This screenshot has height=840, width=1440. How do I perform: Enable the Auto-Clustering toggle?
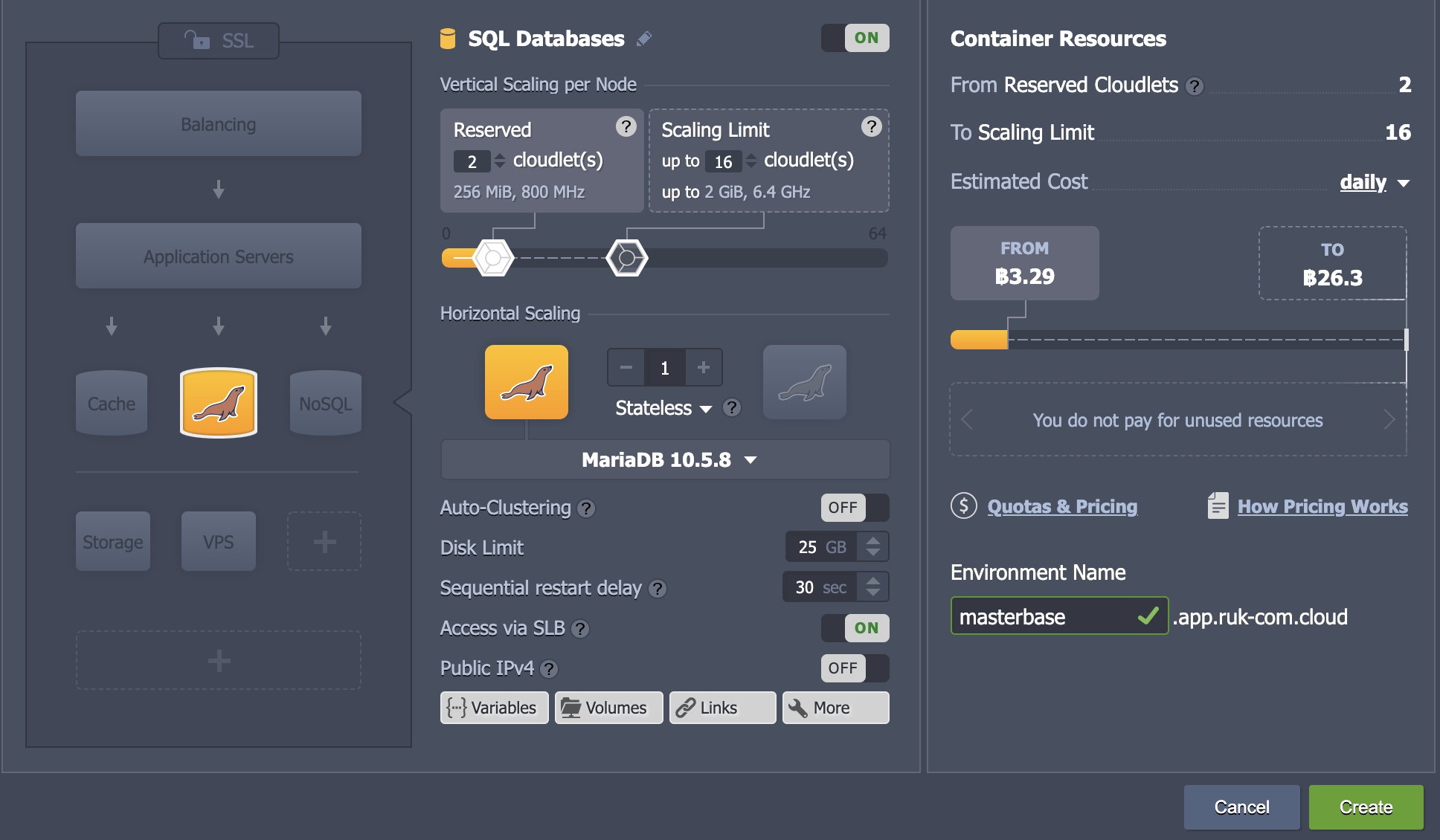855,508
